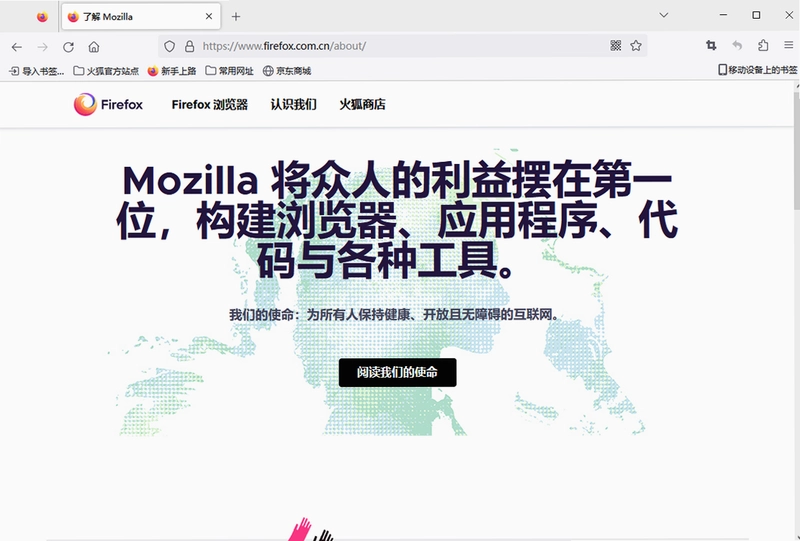The height and width of the screenshot is (541, 800).
Task: Close the 了解 Mozilla tab
Action: pyautogui.click(x=209, y=16)
